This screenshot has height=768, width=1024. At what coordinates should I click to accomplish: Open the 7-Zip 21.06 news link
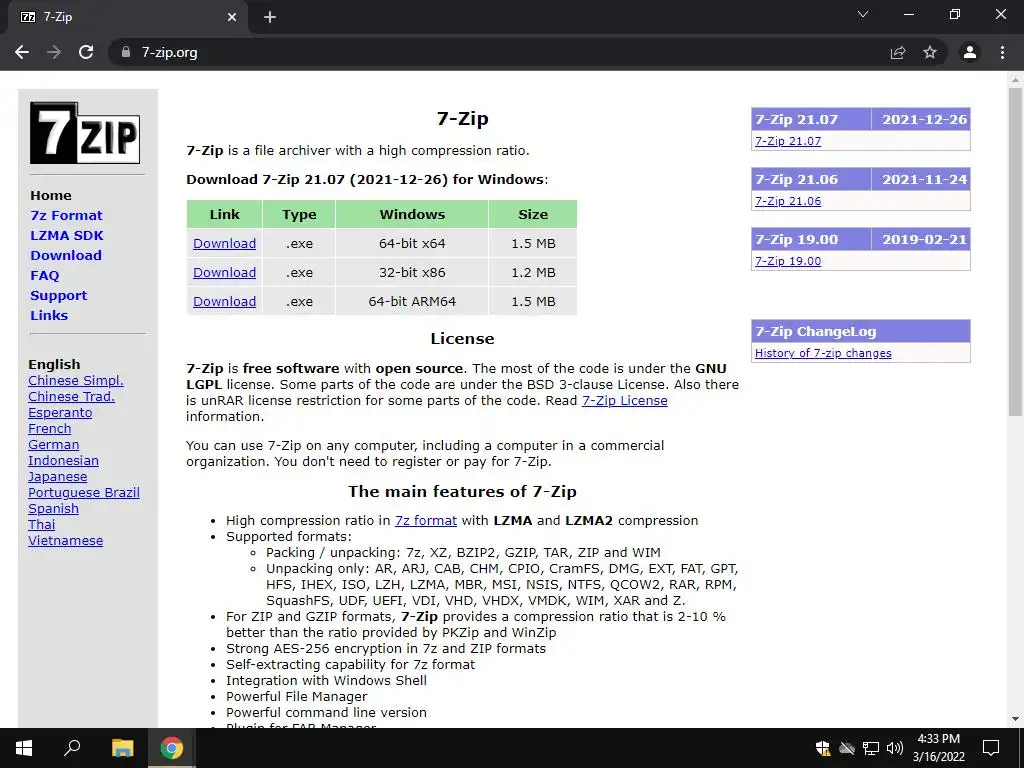pos(788,201)
